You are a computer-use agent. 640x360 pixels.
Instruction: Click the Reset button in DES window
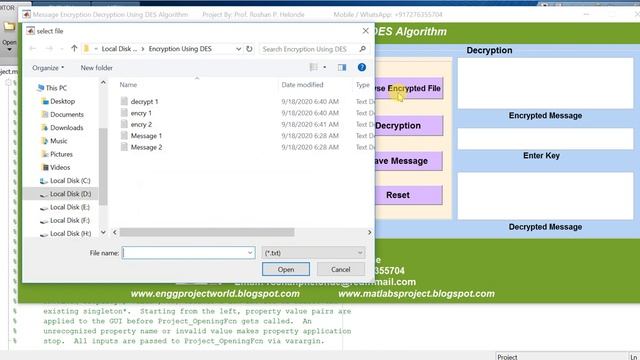(x=409, y=195)
